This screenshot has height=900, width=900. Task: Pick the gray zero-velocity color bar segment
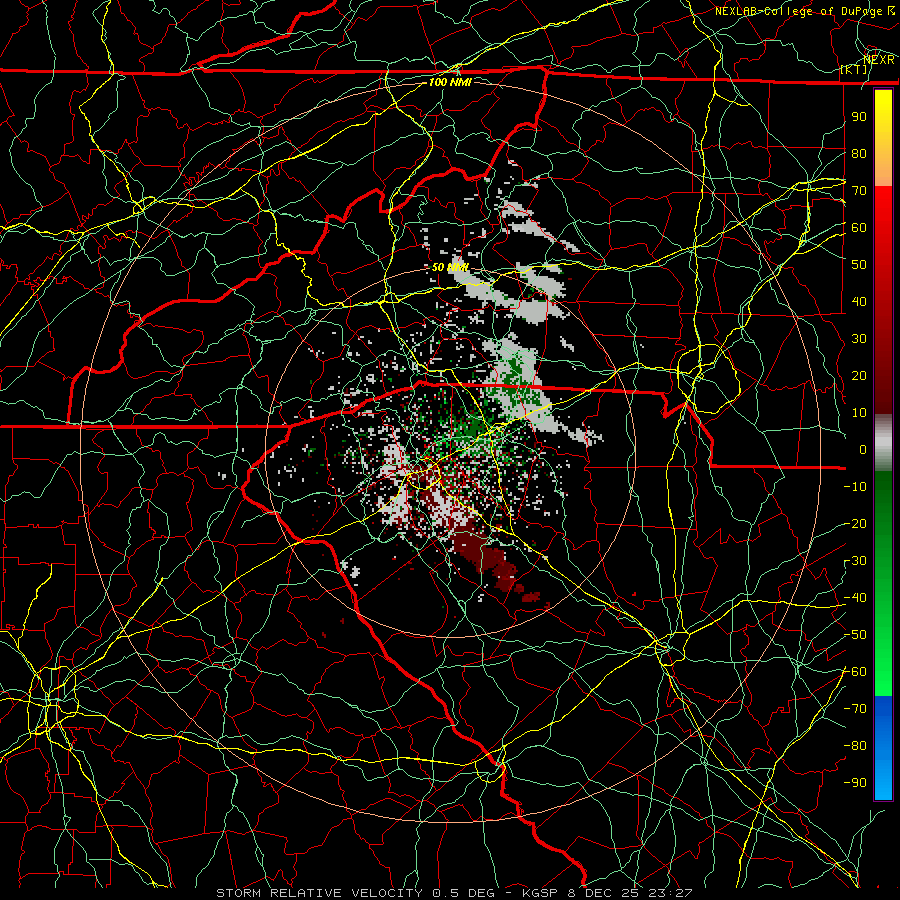pos(883,443)
